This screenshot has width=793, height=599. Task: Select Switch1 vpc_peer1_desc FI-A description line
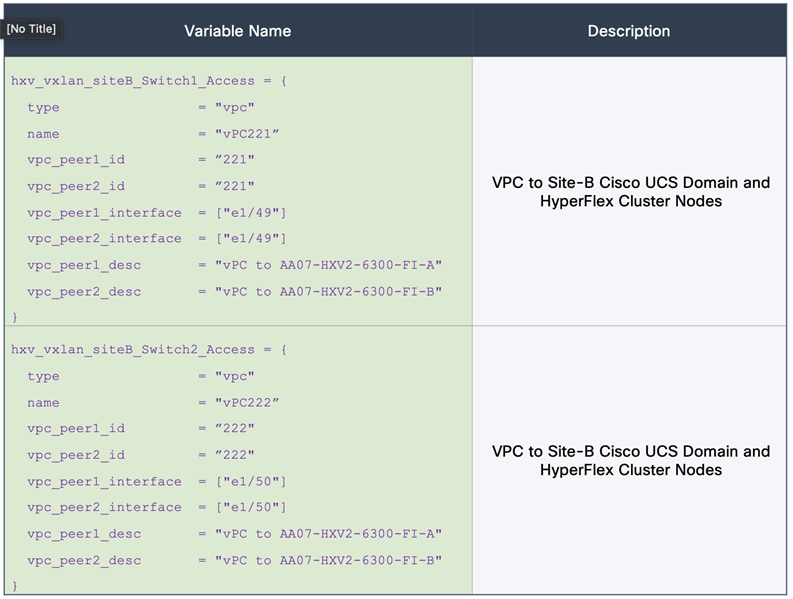pyautogui.click(x=235, y=265)
